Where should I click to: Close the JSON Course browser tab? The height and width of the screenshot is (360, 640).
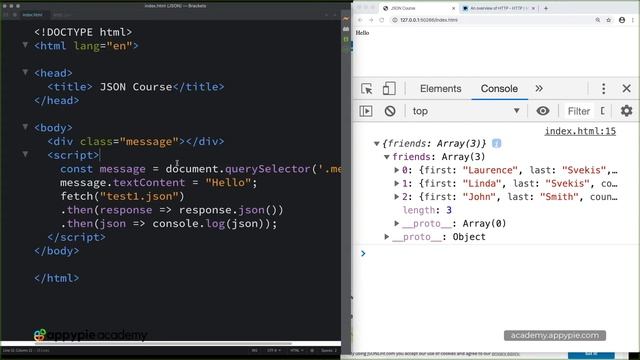click(453, 8)
